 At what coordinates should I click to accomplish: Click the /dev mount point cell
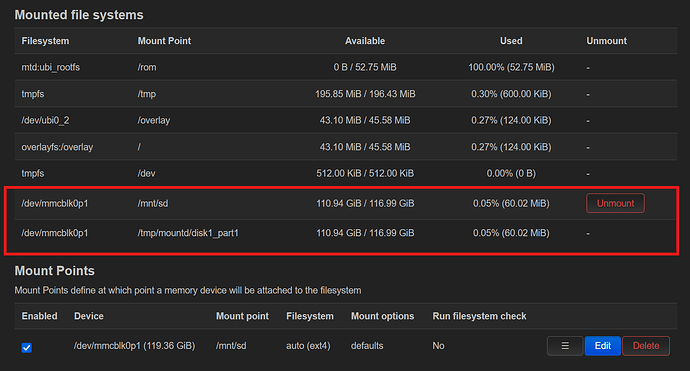[x=147, y=173]
